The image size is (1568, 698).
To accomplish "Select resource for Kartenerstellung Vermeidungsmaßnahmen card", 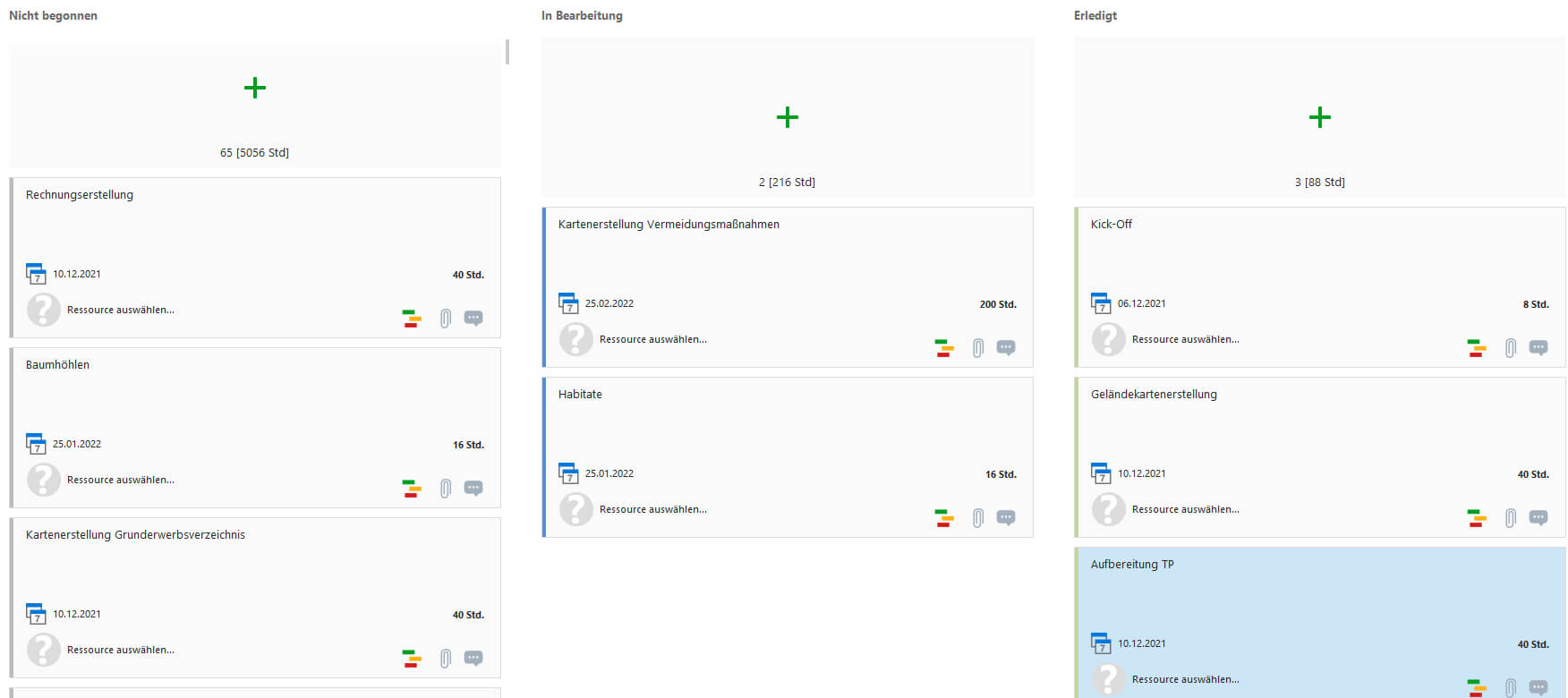I will tap(653, 339).
